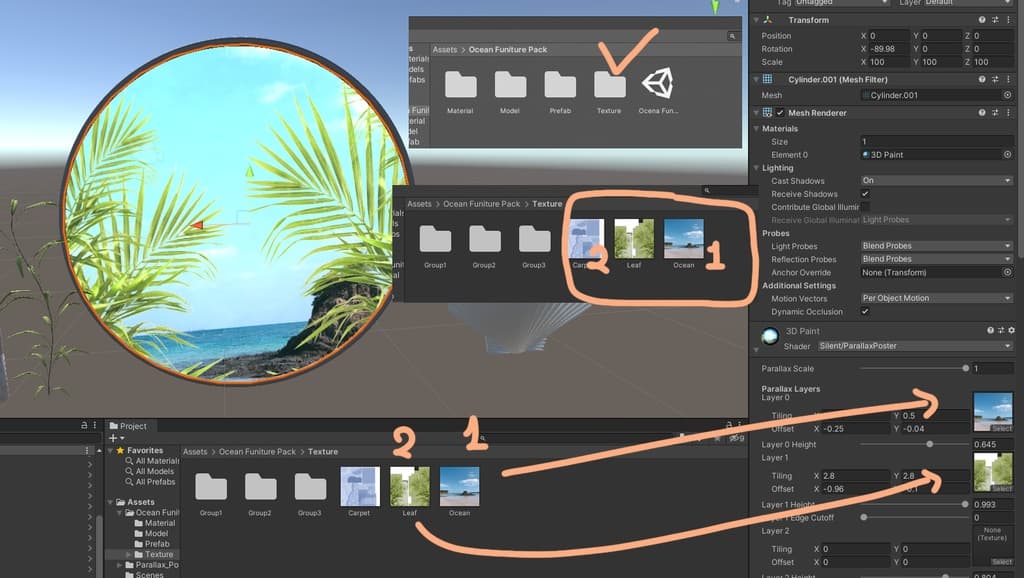This screenshot has width=1024, height=578.
Task: Click Ocean Funiture Pack breadcrumb in bottom panel
Action: click(257, 452)
